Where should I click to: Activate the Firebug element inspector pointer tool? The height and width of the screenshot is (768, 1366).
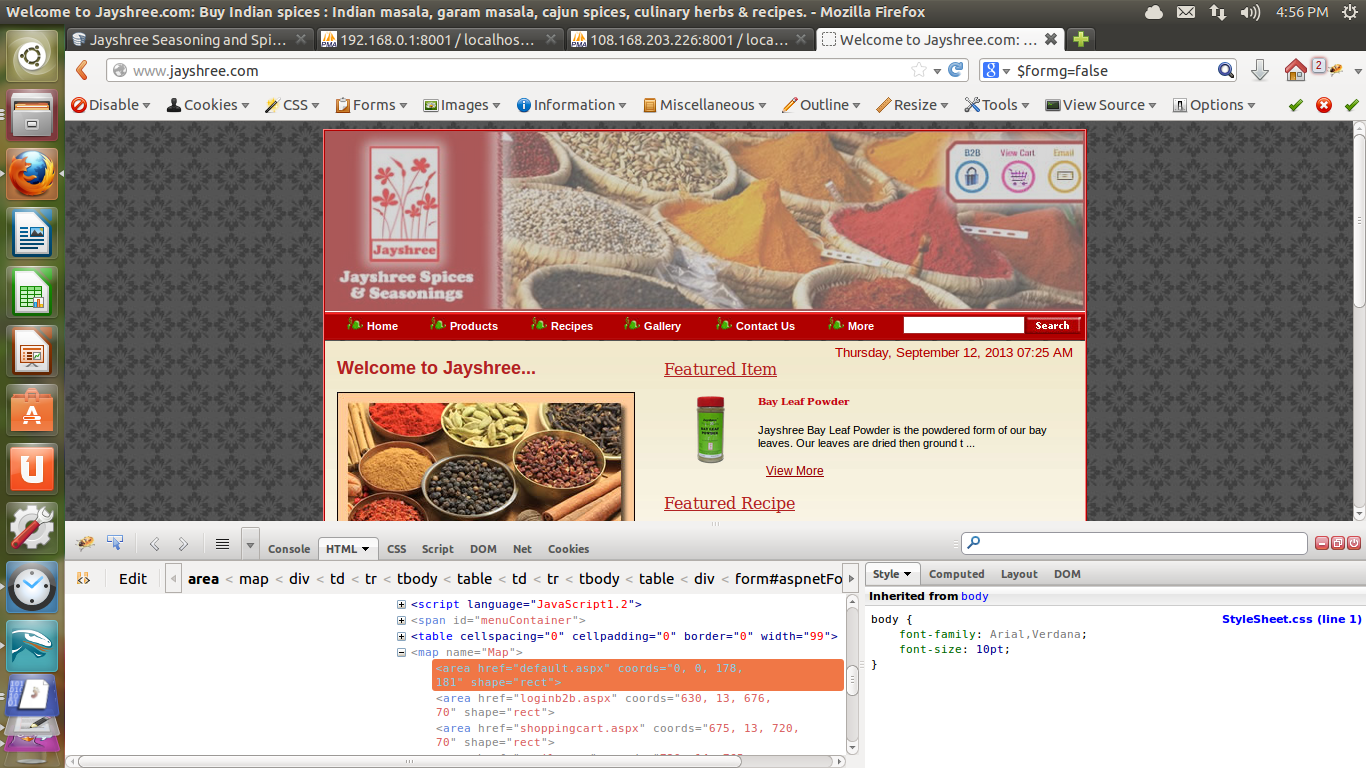(115, 543)
